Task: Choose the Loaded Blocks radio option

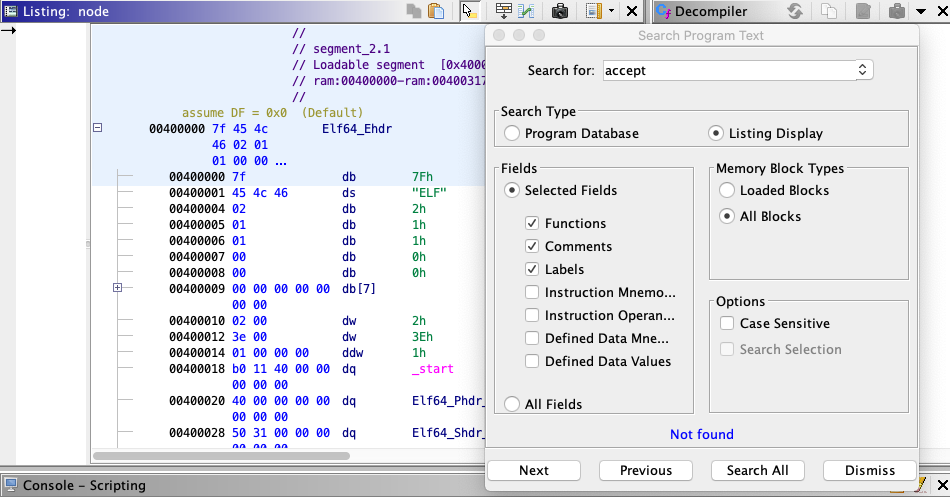Action: tap(727, 190)
